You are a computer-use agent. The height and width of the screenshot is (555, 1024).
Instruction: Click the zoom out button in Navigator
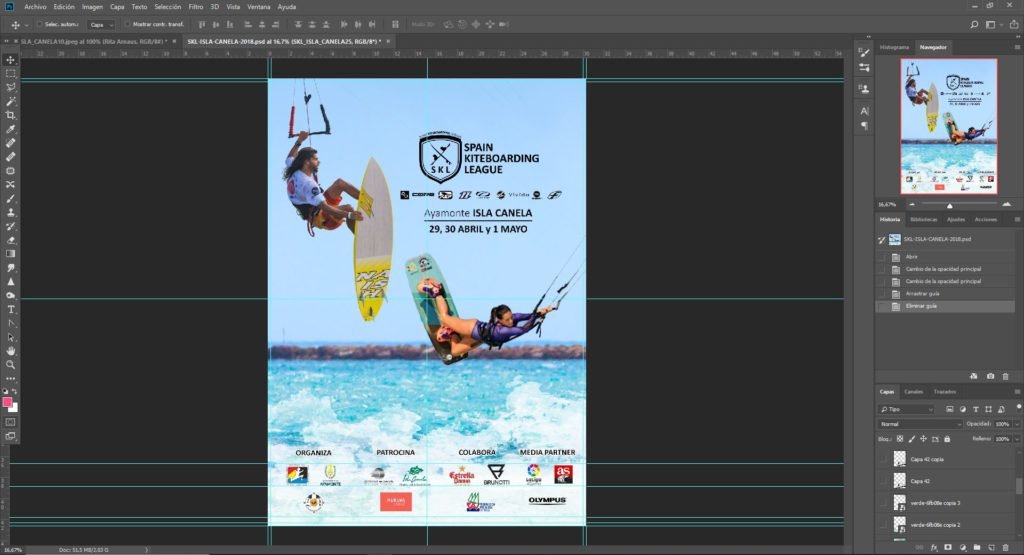[912, 204]
